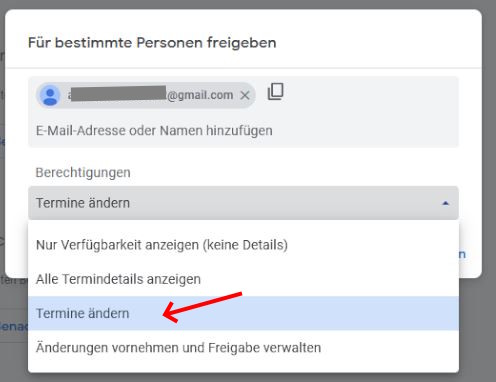Click the red arrow pointing at 'Termine ändern'
The height and width of the screenshot is (382, 496).
(x=202, y=307)
